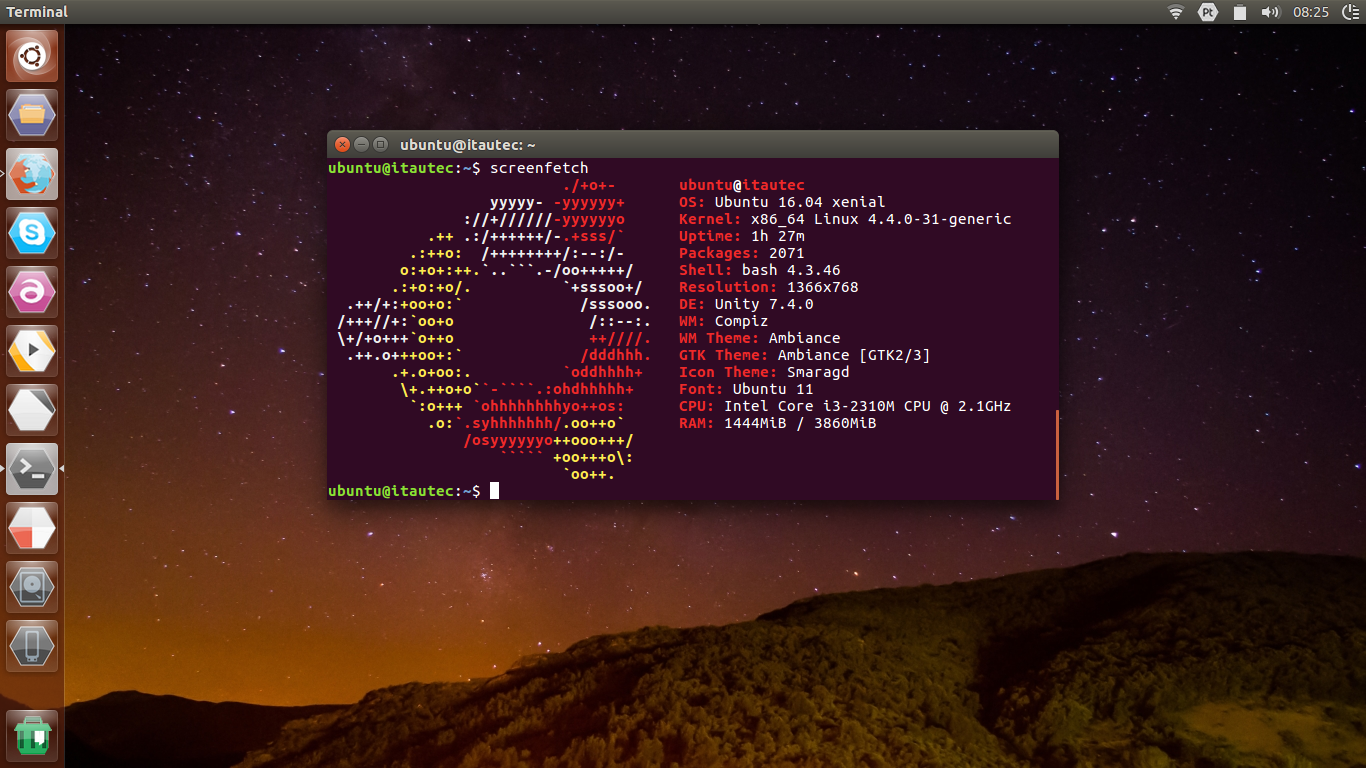Screen dimensions: 1366x768
Task: Click the Terminal label in the top panel
Action: coord(37,12)
